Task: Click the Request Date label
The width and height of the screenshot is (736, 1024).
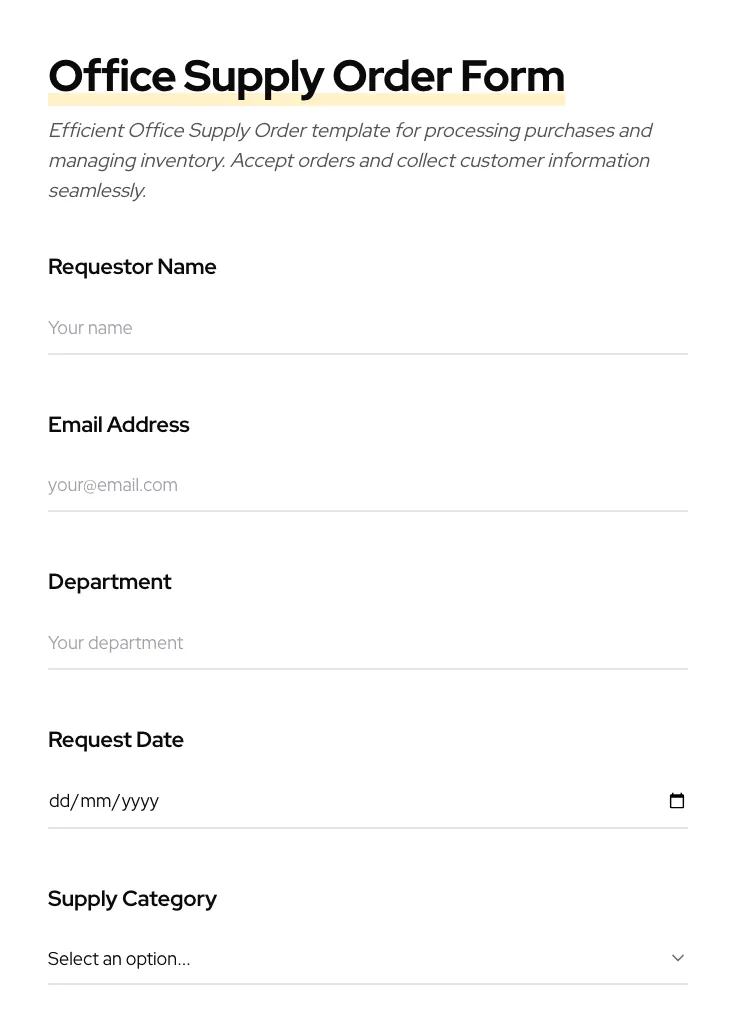Action: (x=116, y=740)
